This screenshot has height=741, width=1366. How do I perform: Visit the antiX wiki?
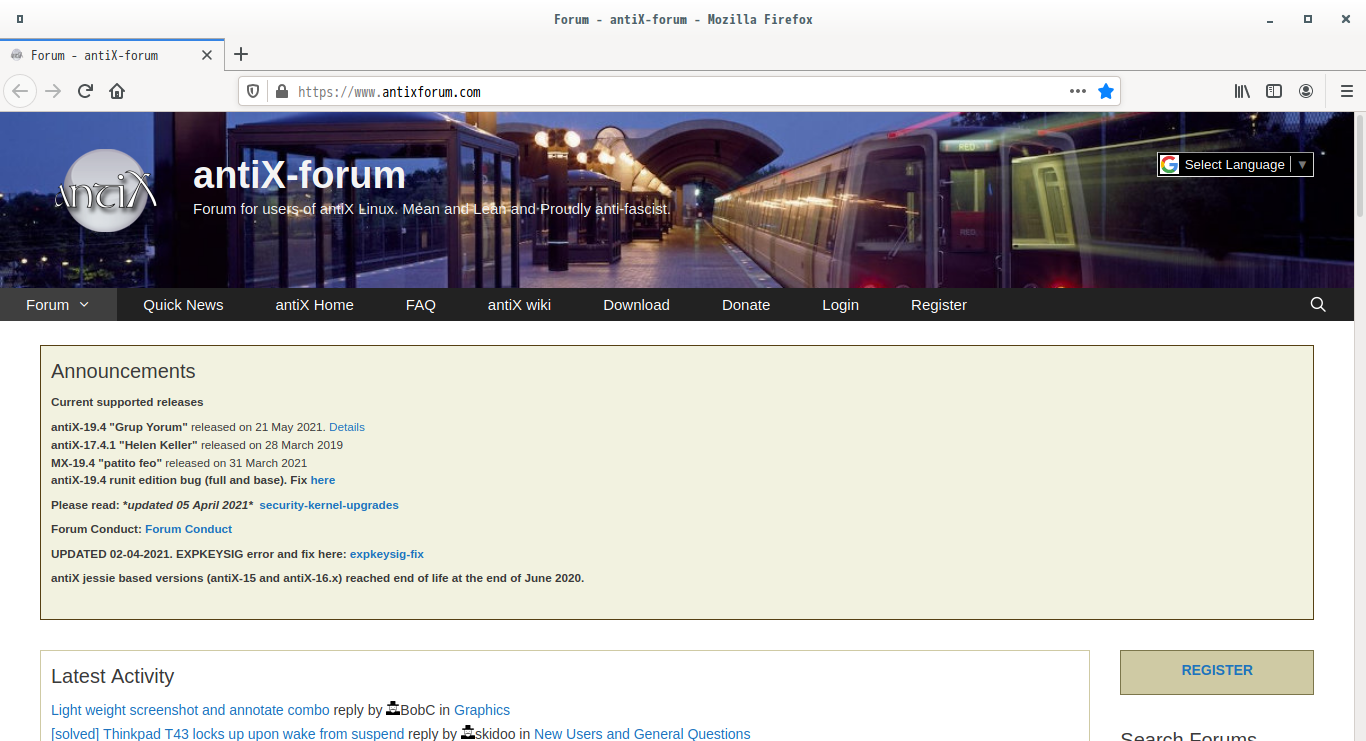519,305
